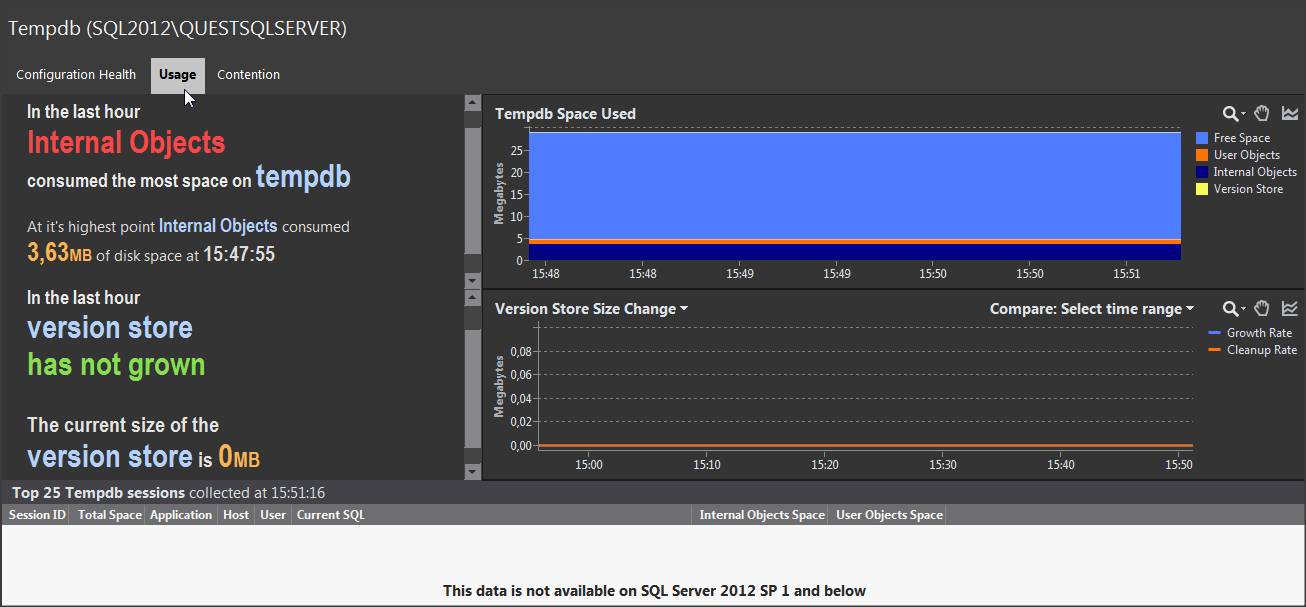Click User Objects legend swatch
The image size is (1306, 607).
[x=1202, y=155]
